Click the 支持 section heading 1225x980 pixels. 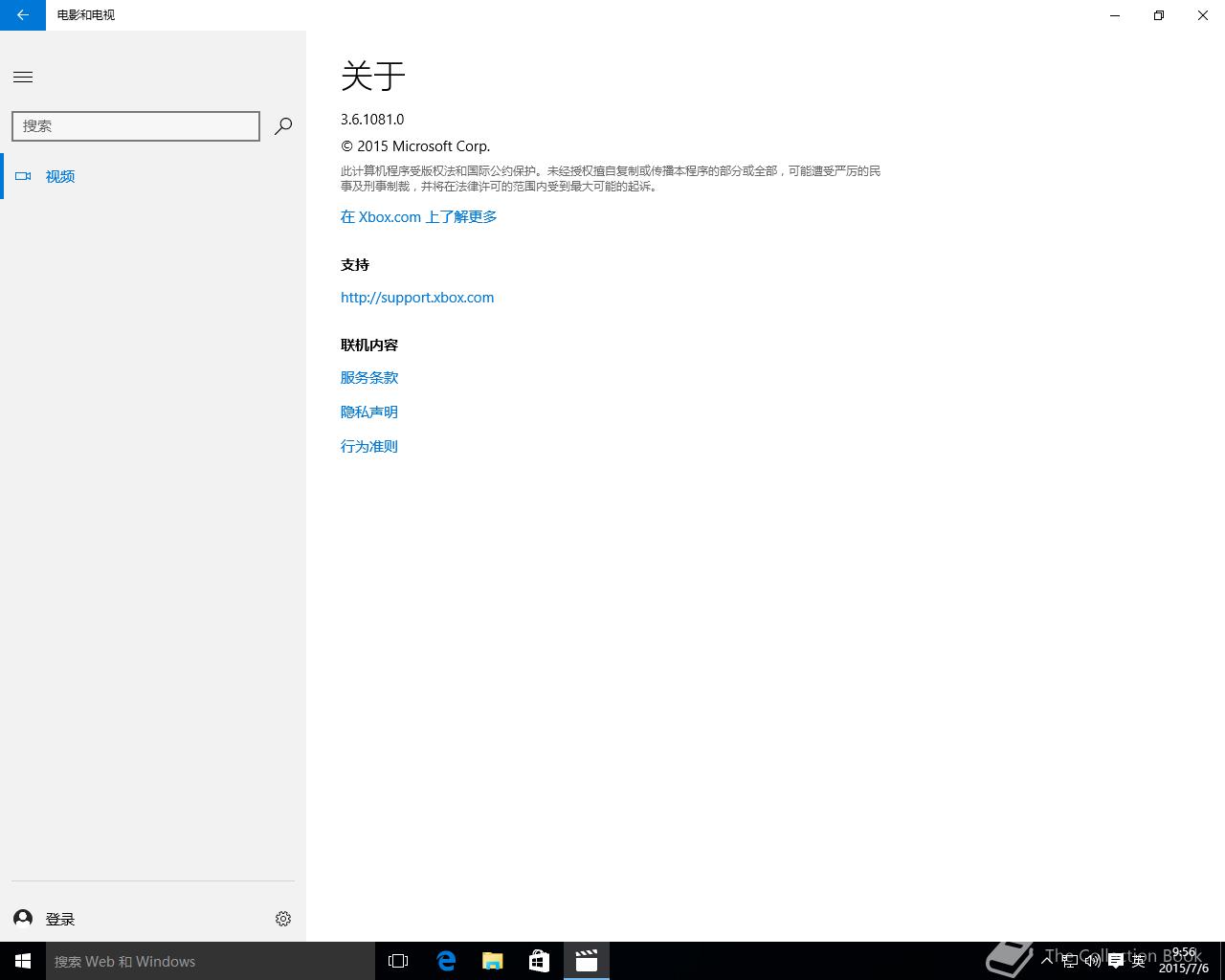pos(355,265)
